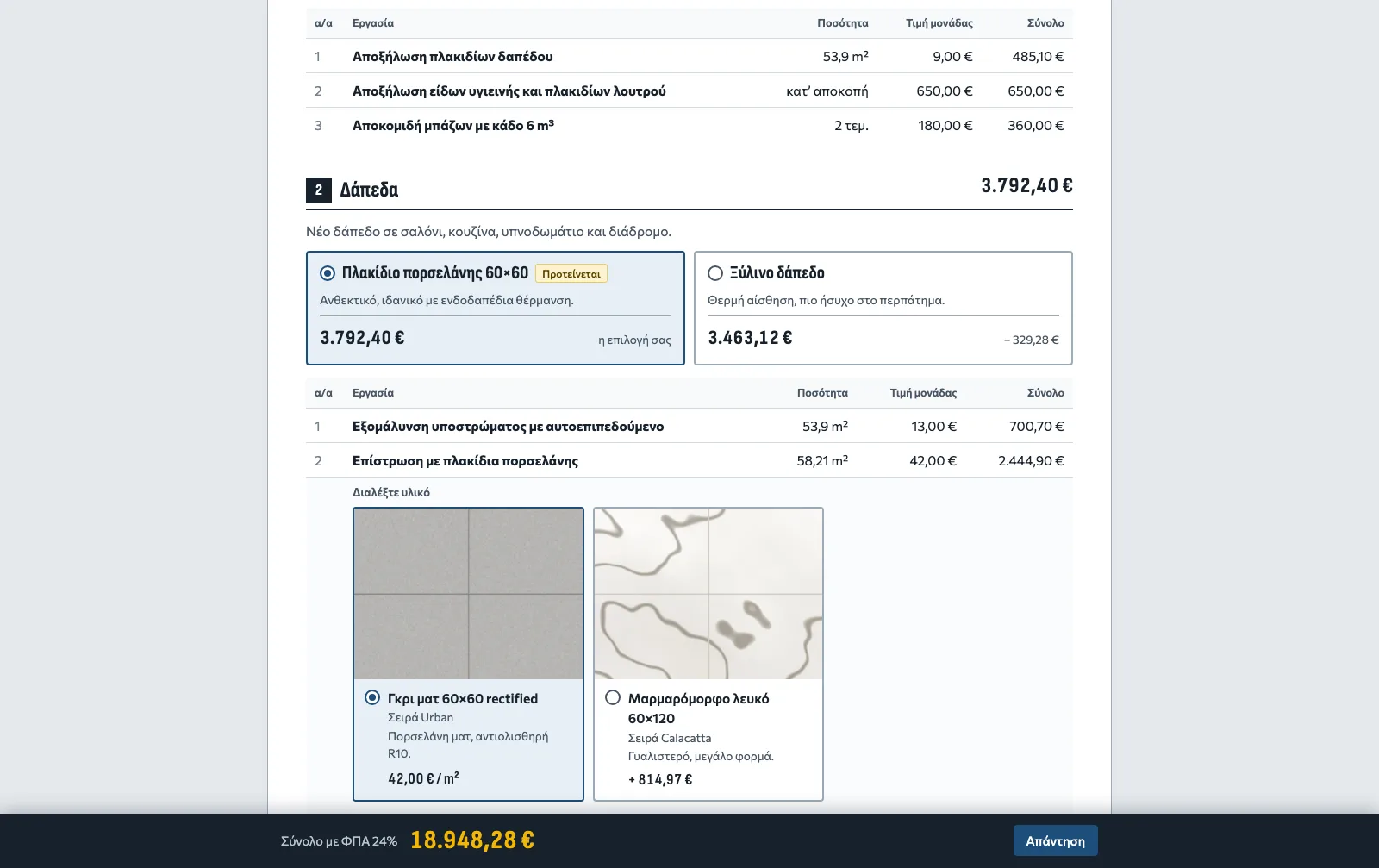
Task: Click the 42,00 € / m² tile price
Action: [x=423, y=777]
